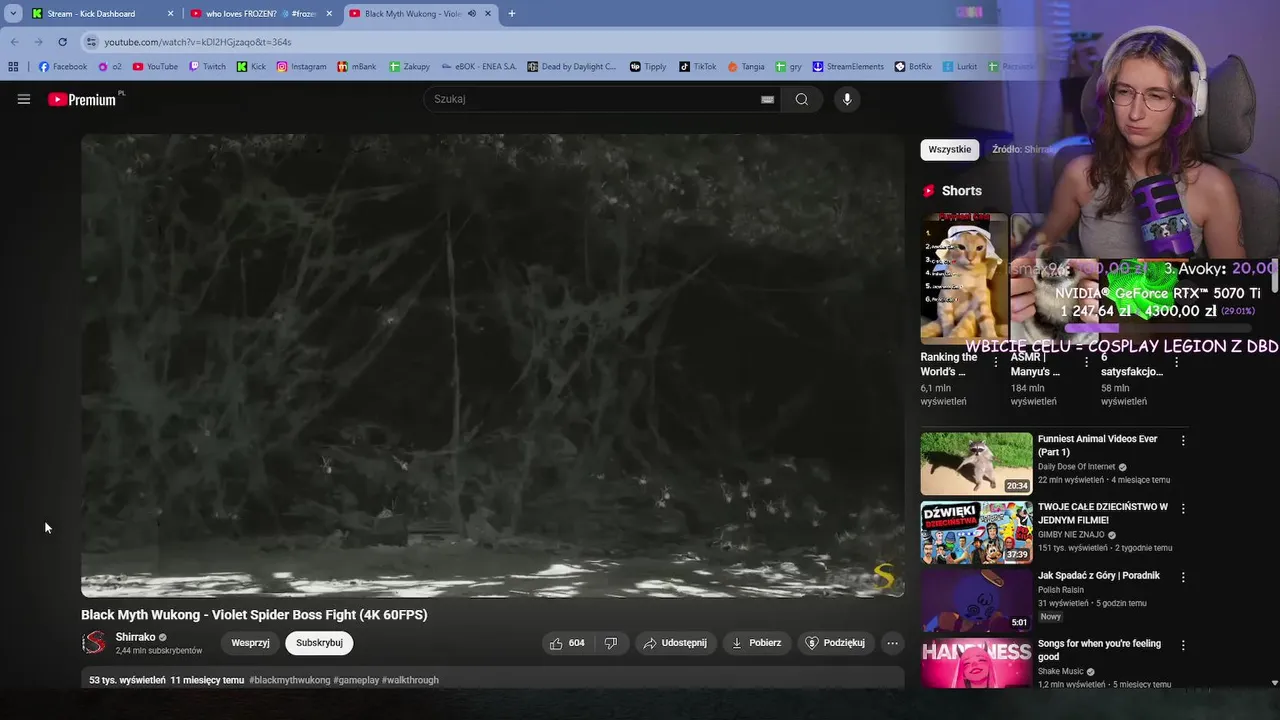Open Jak Spadać z Góry Poradnik thumbnail
The image size is (1280, 720).
tap(977, 600)
